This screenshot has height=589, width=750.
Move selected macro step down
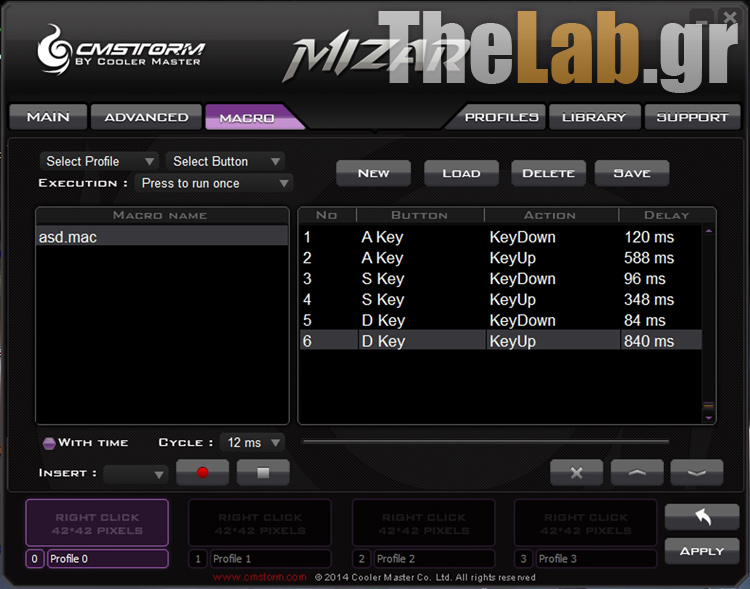[697, 473]
